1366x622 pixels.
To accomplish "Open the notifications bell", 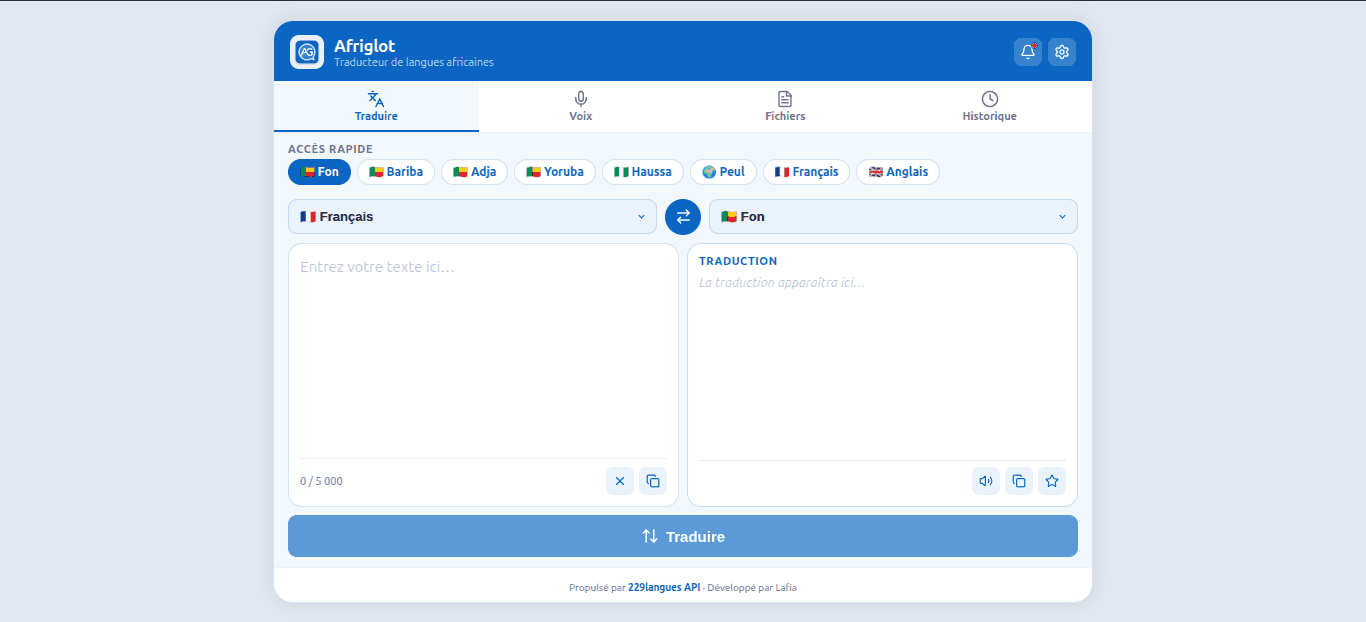I will pyautogui.click(x=1028, y=52).
